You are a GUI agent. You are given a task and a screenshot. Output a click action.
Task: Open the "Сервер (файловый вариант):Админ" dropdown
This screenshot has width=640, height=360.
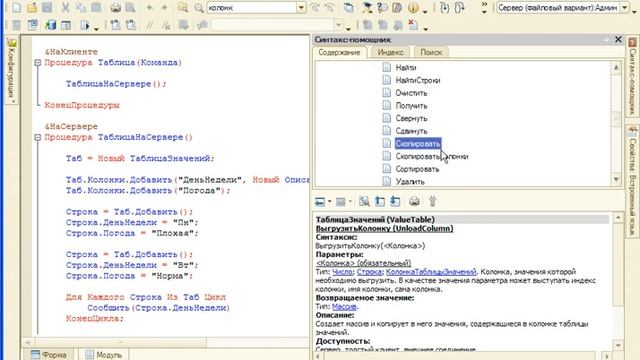(625, 7)
